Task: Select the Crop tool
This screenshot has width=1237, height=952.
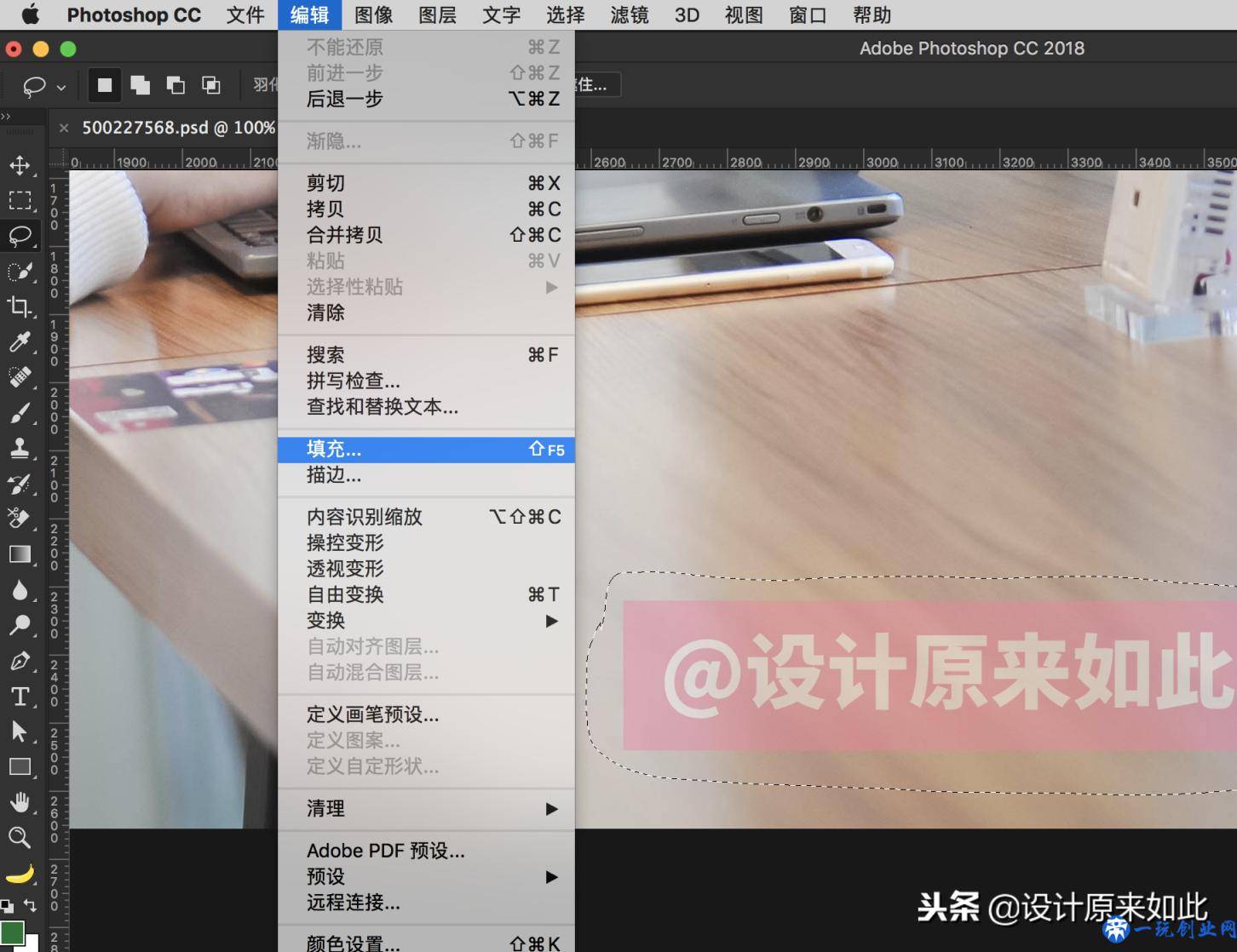Action: click(20, 307)
